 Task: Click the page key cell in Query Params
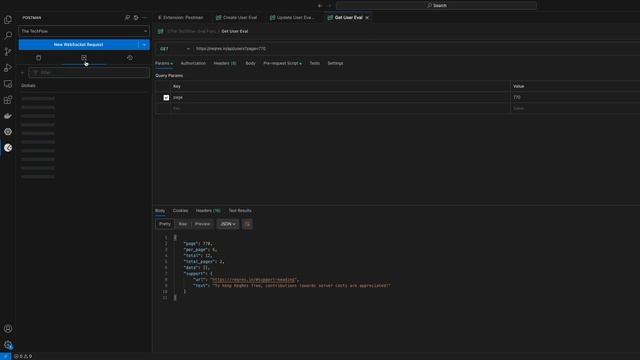point(339,98)
